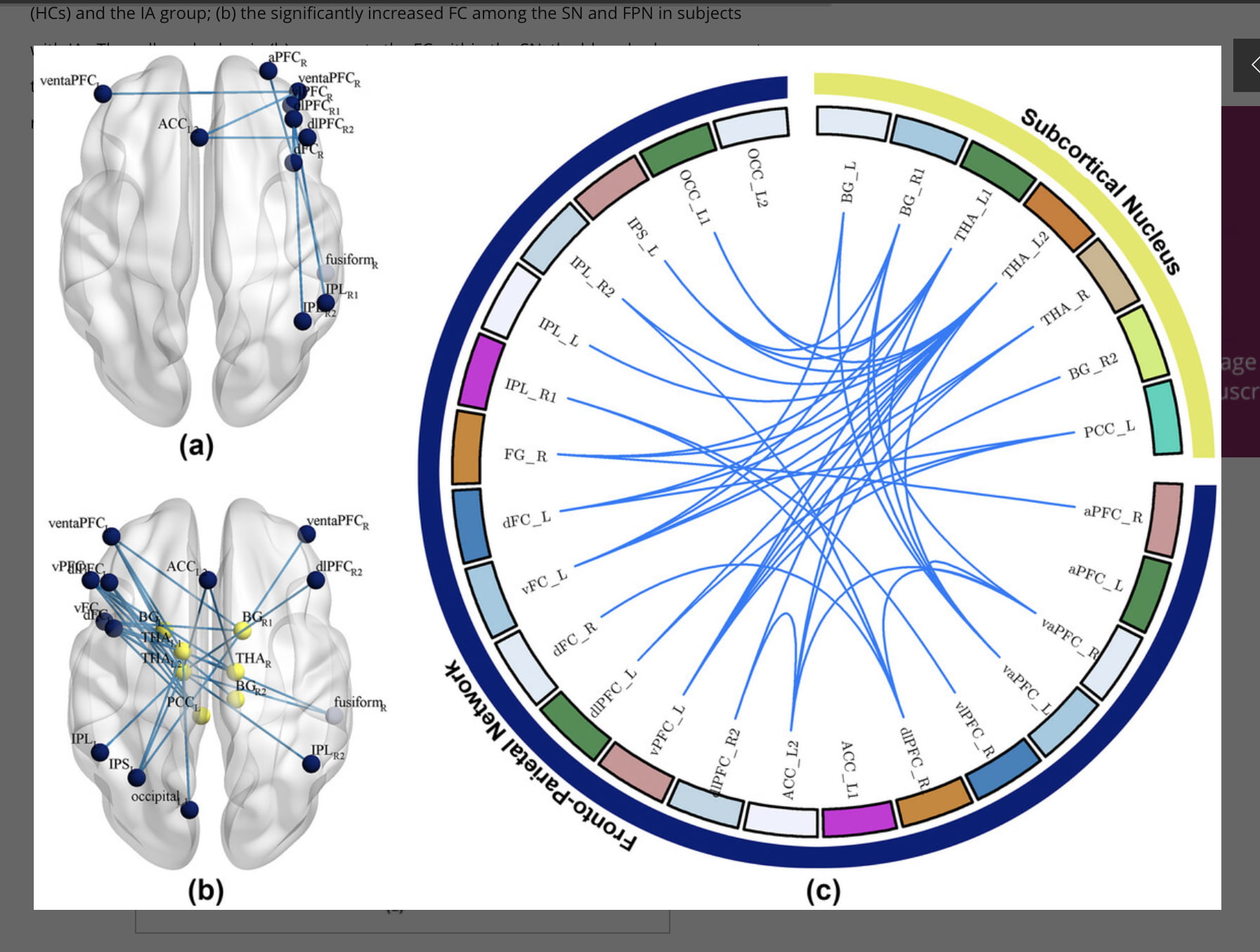Click the (c) panel label
This screenshot has width=1260, height=952.
pos(823,891)
